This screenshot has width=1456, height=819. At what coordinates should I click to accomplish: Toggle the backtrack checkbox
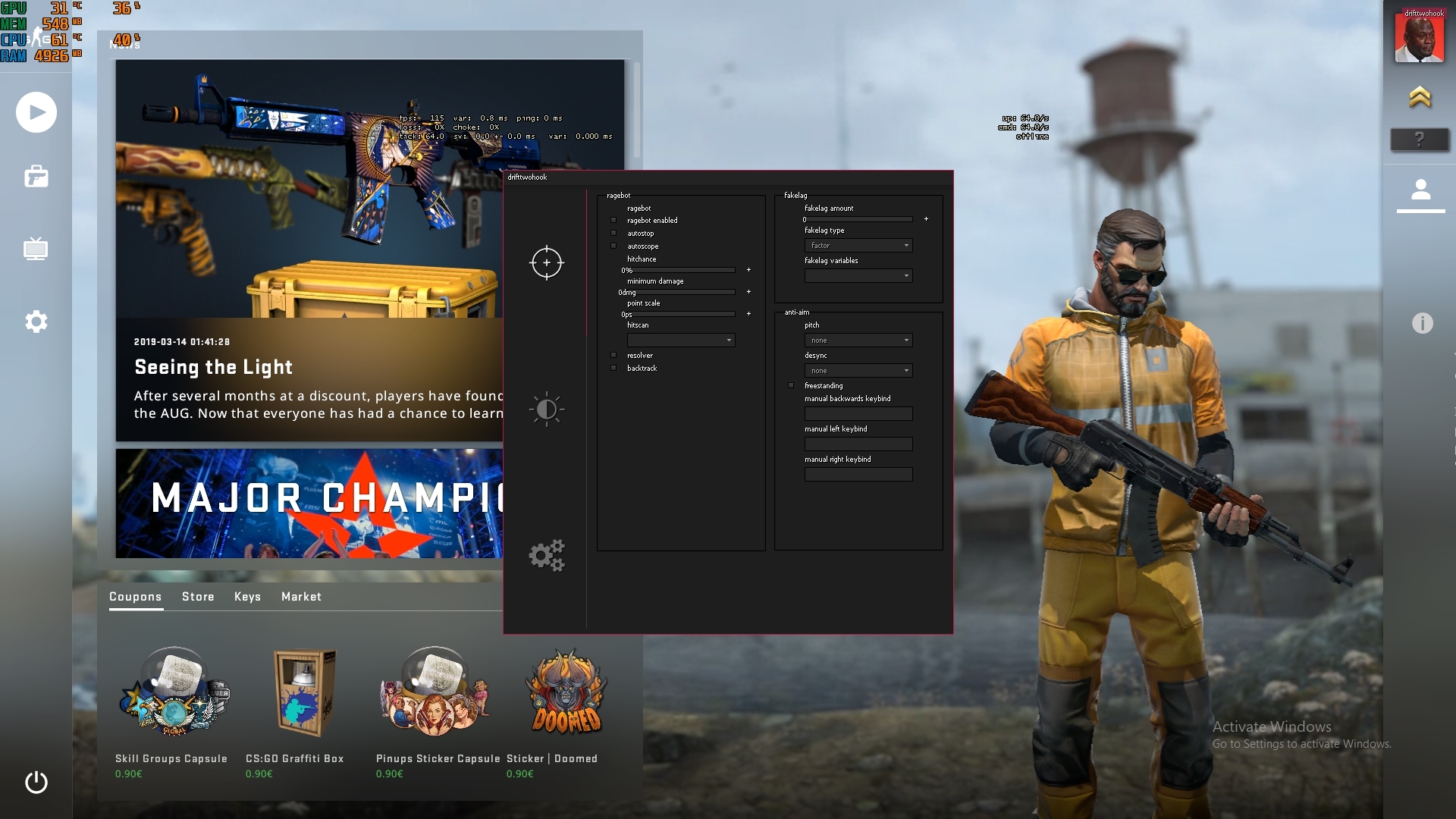(613, 369)
